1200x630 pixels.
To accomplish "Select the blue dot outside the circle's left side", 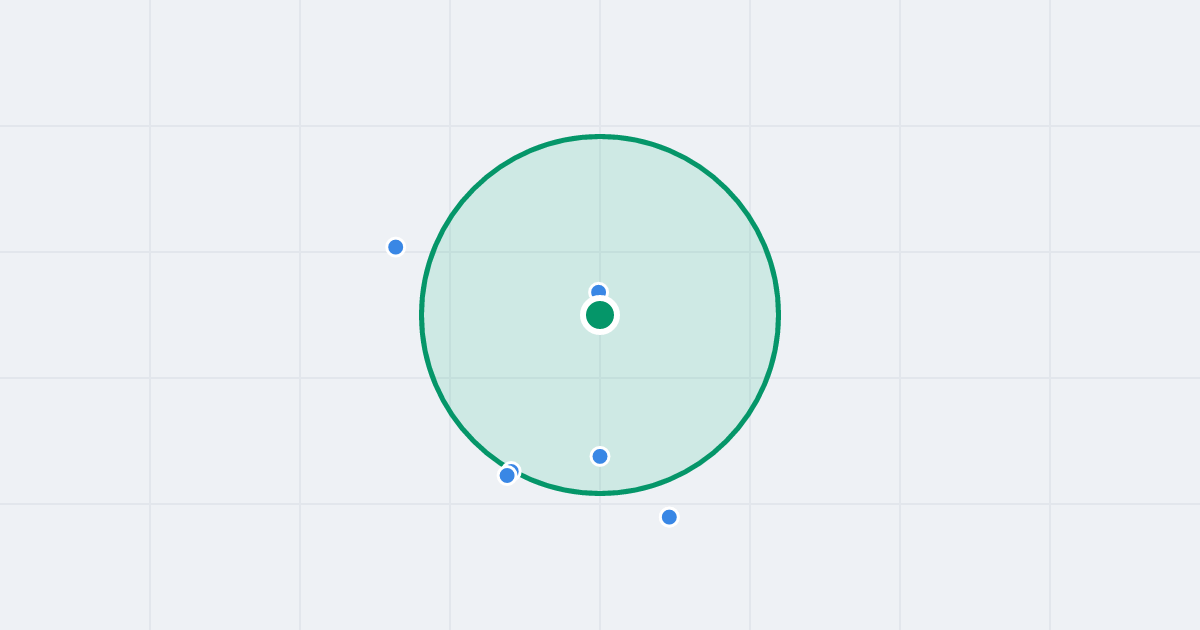I will [x=396, y=247].
